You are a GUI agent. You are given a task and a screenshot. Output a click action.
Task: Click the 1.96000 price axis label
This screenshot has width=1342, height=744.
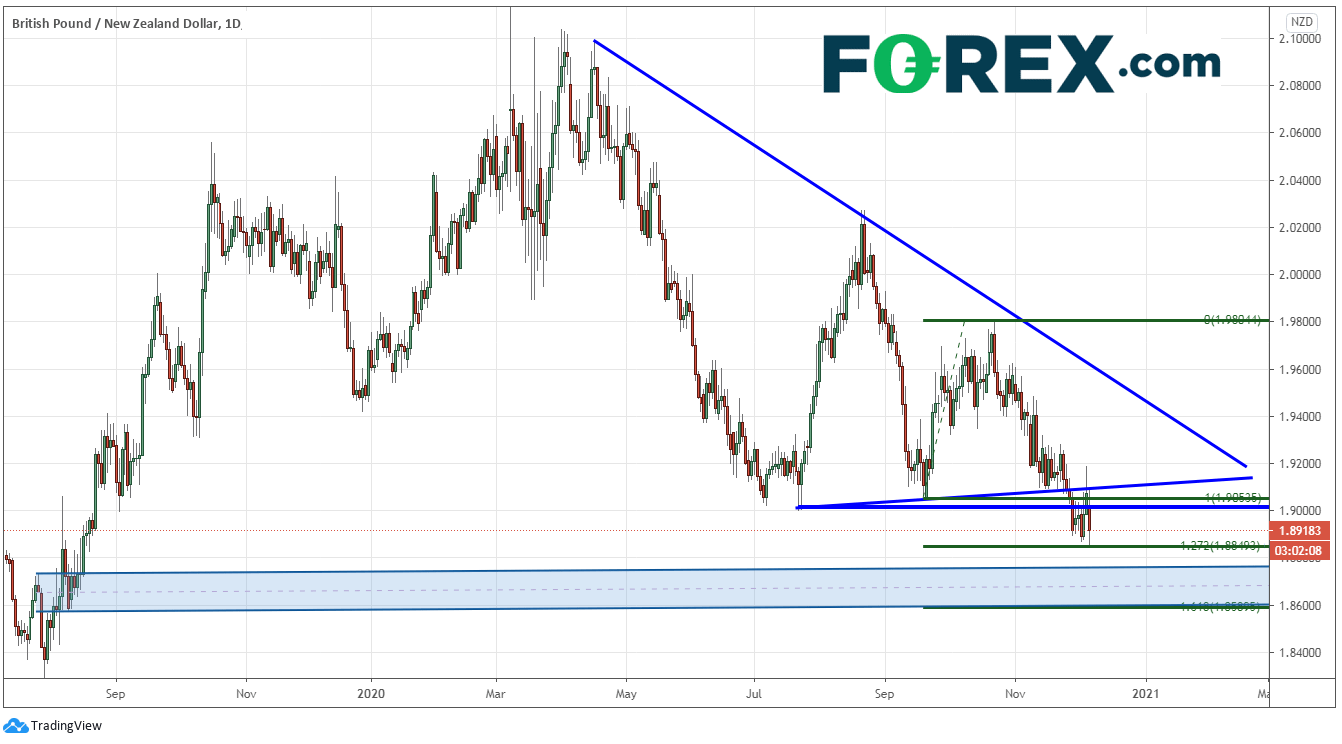tap(1301, 370)
